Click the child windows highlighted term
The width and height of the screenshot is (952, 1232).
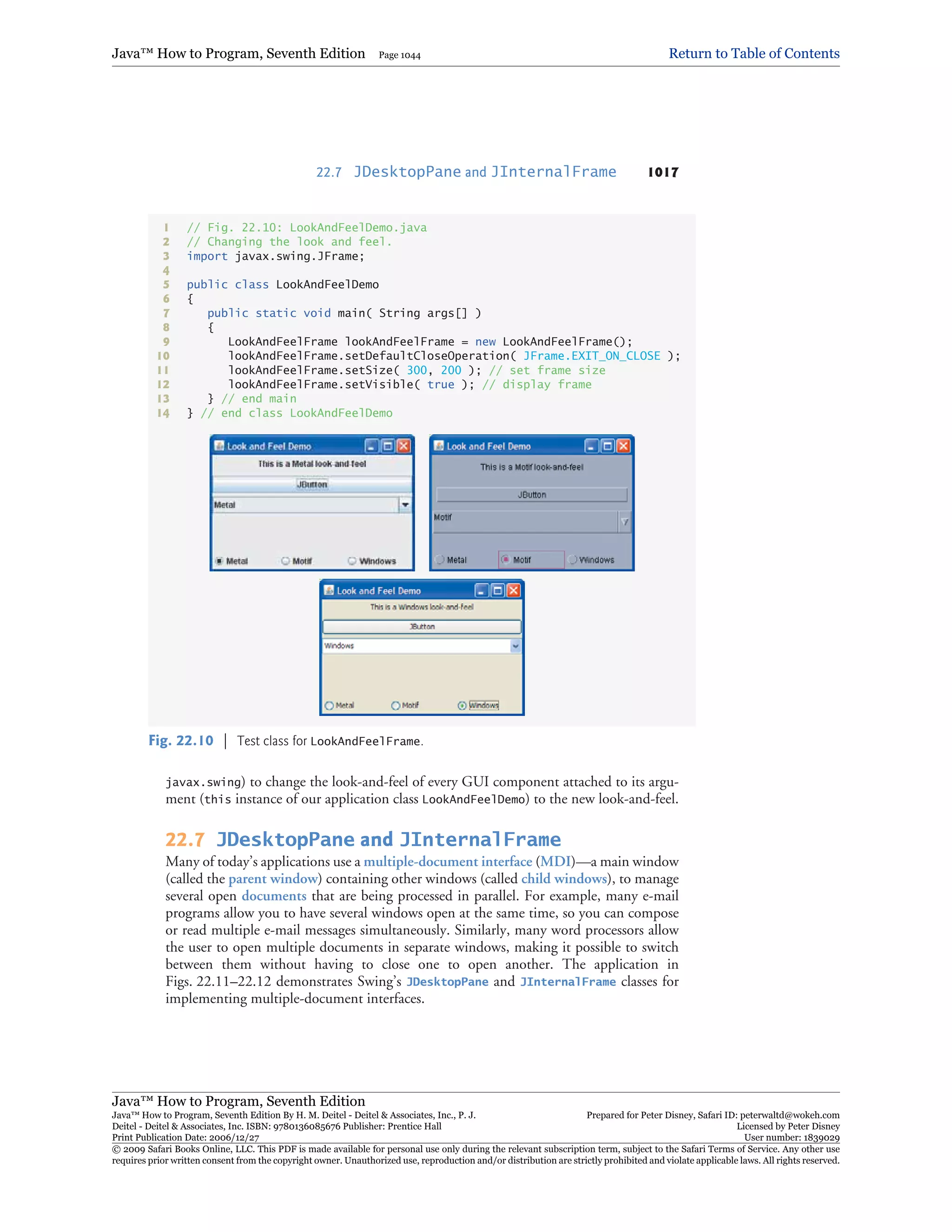[x=564, y=879]
